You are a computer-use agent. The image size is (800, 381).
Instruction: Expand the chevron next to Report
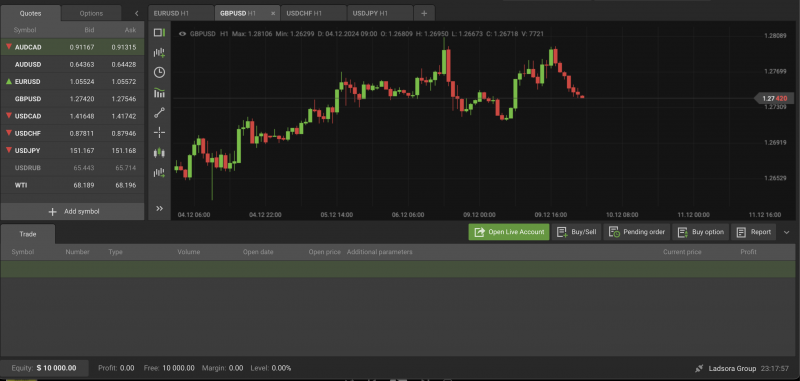coord(786,233)
